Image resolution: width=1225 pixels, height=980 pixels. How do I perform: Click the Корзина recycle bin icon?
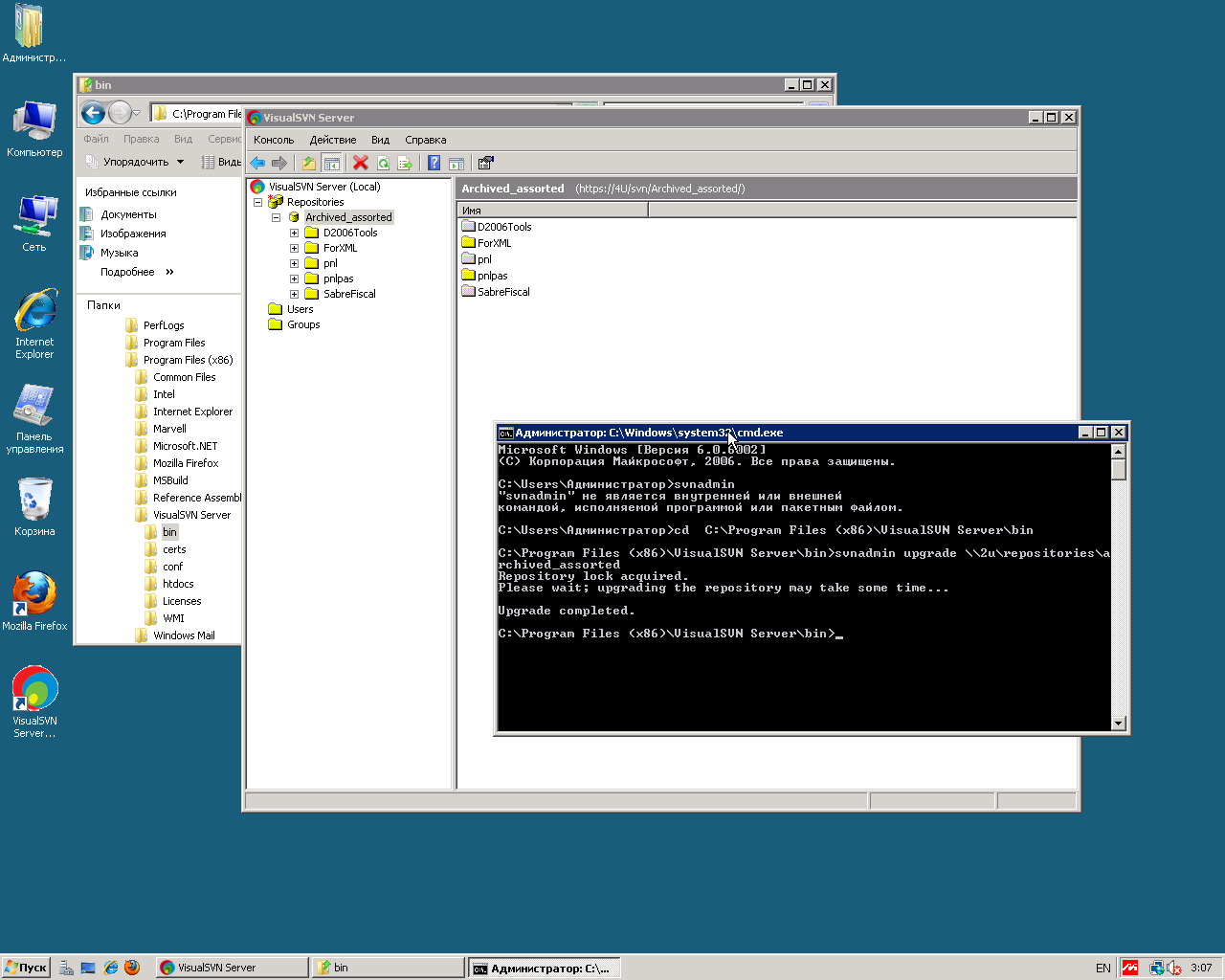(x=34, y=506)
